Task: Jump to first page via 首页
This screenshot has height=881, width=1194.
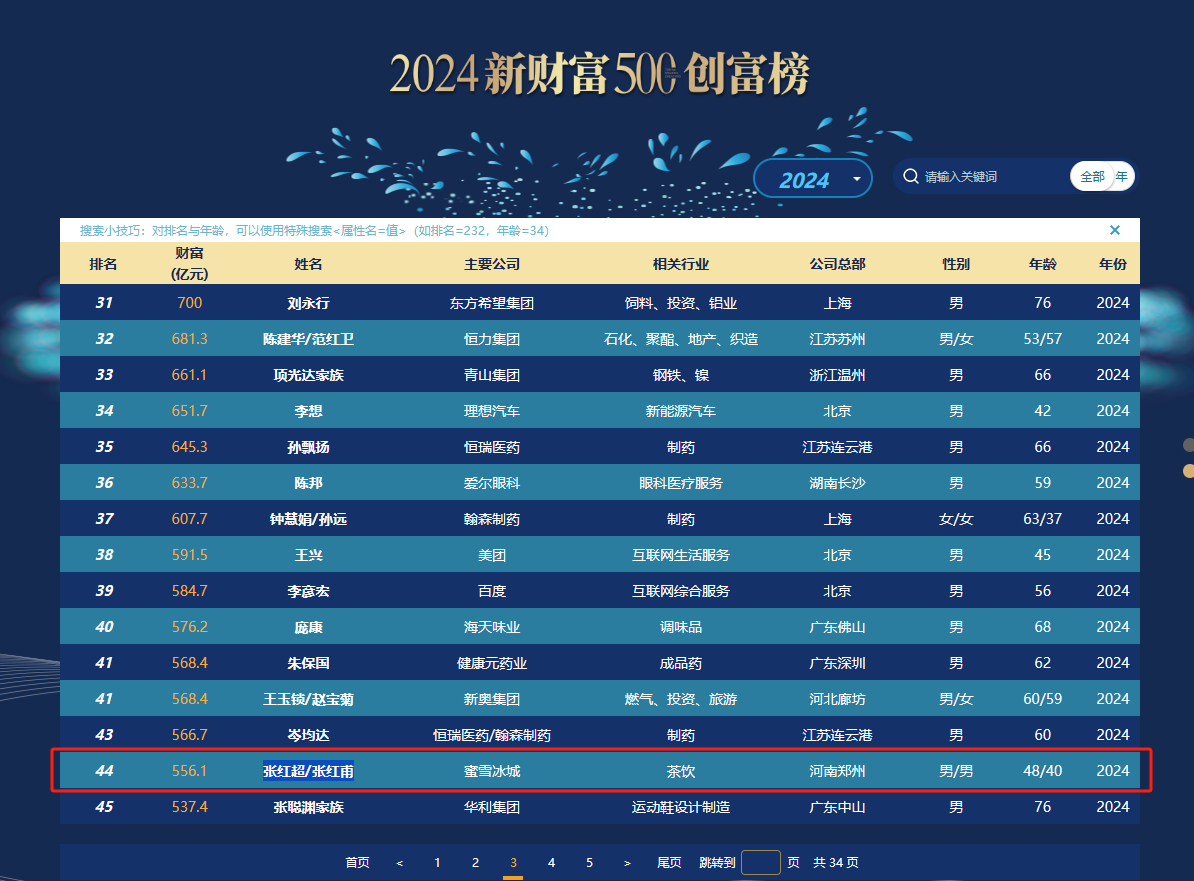Action: [x=357, y=863]
